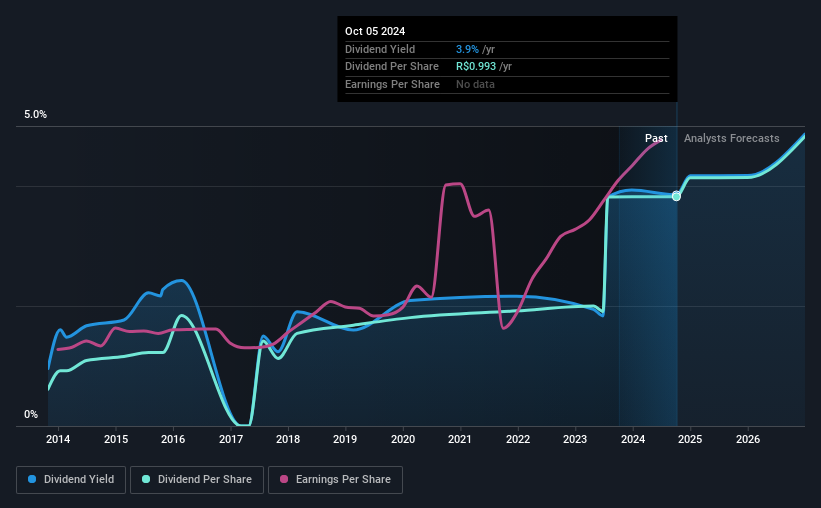Click the Dividend Yield row label in tooltip
The height and width of the screenshot is (508, 821).
pos(380,49)
